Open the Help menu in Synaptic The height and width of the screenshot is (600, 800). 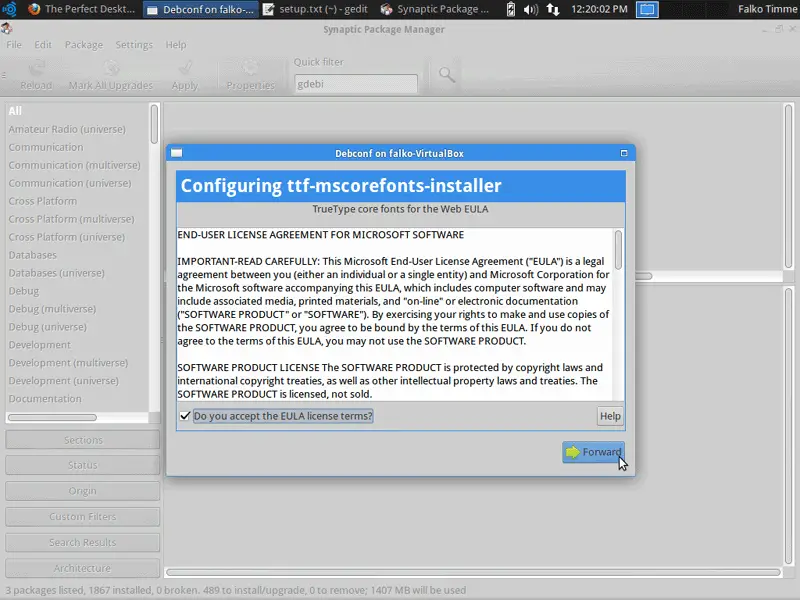(176, 45)
